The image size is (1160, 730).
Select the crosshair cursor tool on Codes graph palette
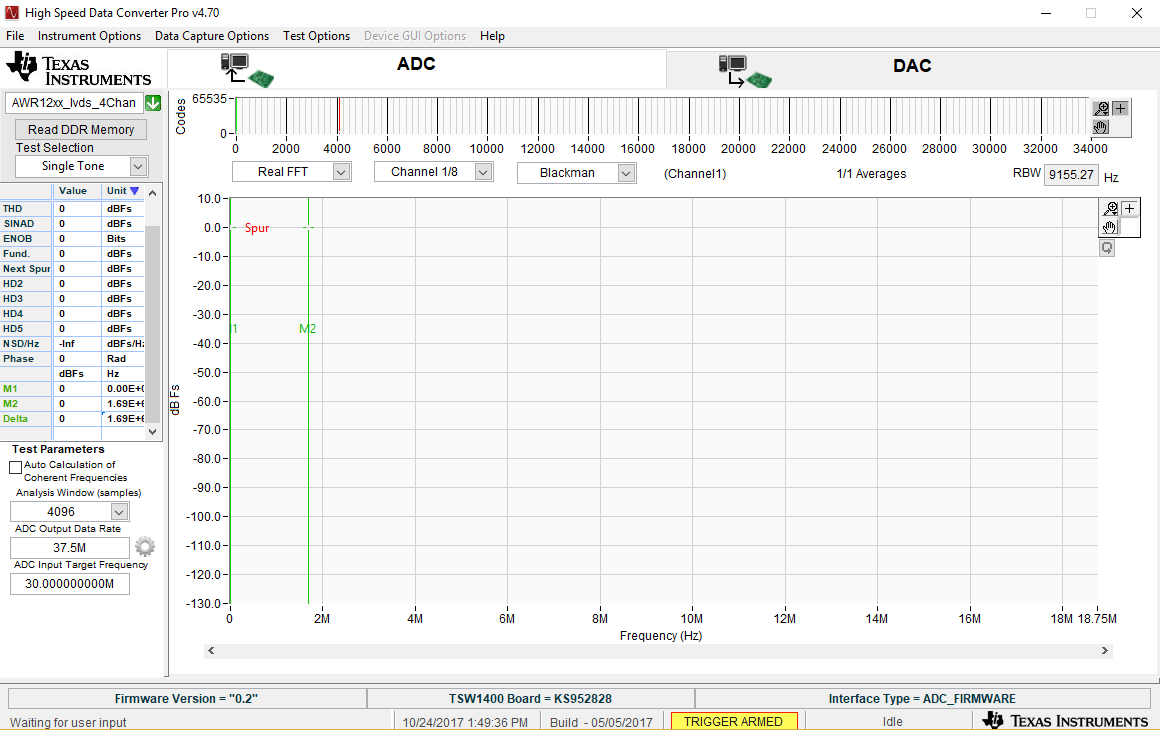[1121, 109]
